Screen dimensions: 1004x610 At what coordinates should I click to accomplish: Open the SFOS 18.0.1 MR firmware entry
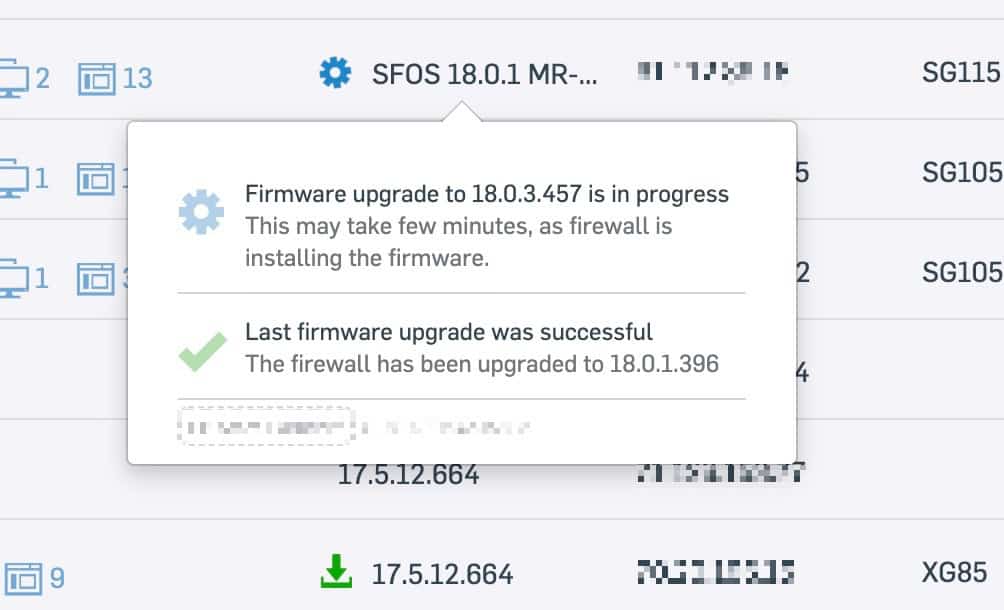click(x=484, y=74)
